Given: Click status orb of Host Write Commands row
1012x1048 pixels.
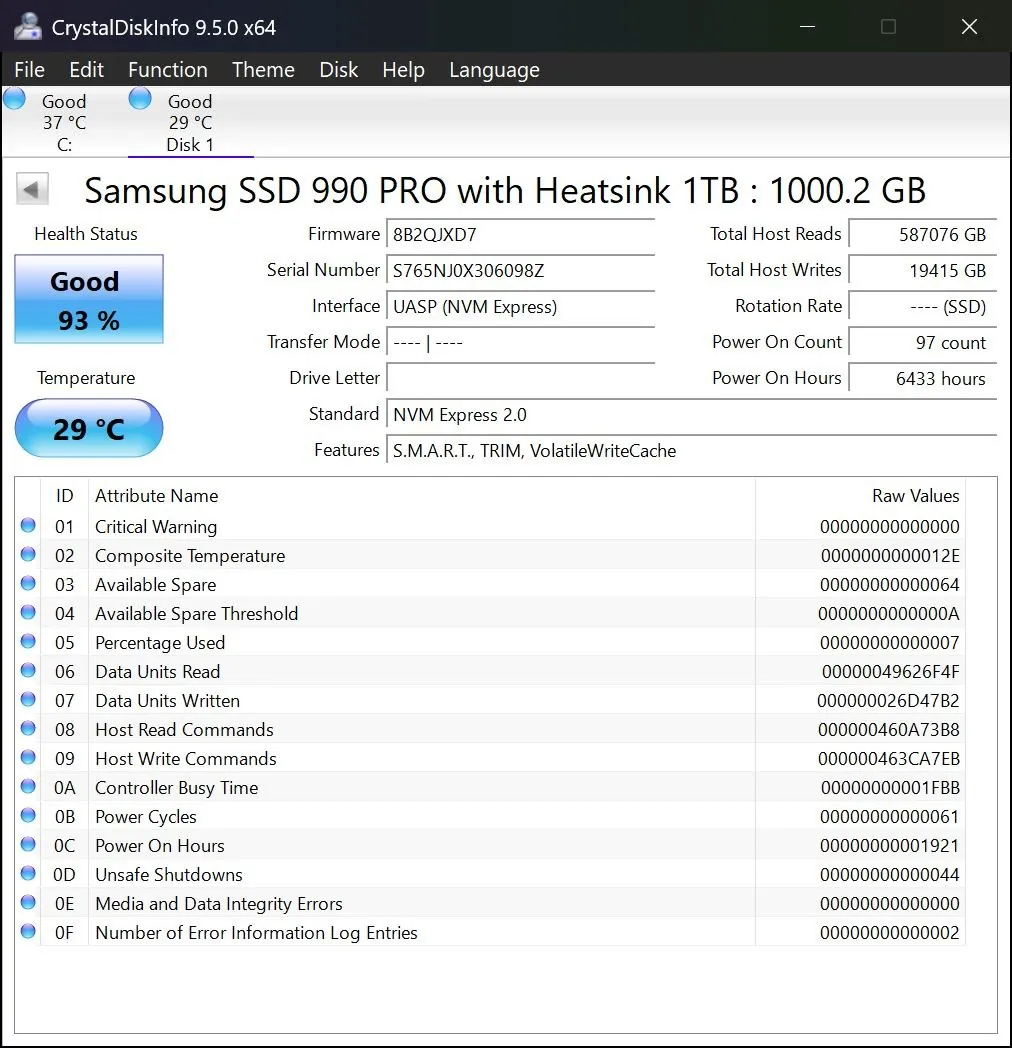Looking at the screenshot, I should point(28,757).
